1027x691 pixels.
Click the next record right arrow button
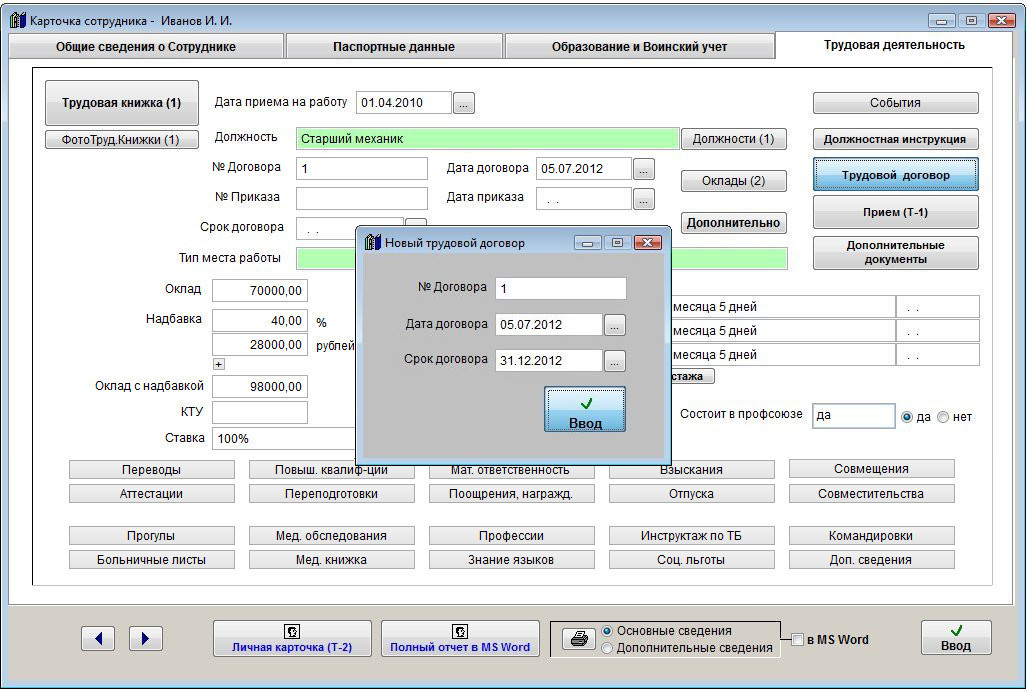pyautogui.click(x=146, y=638)
